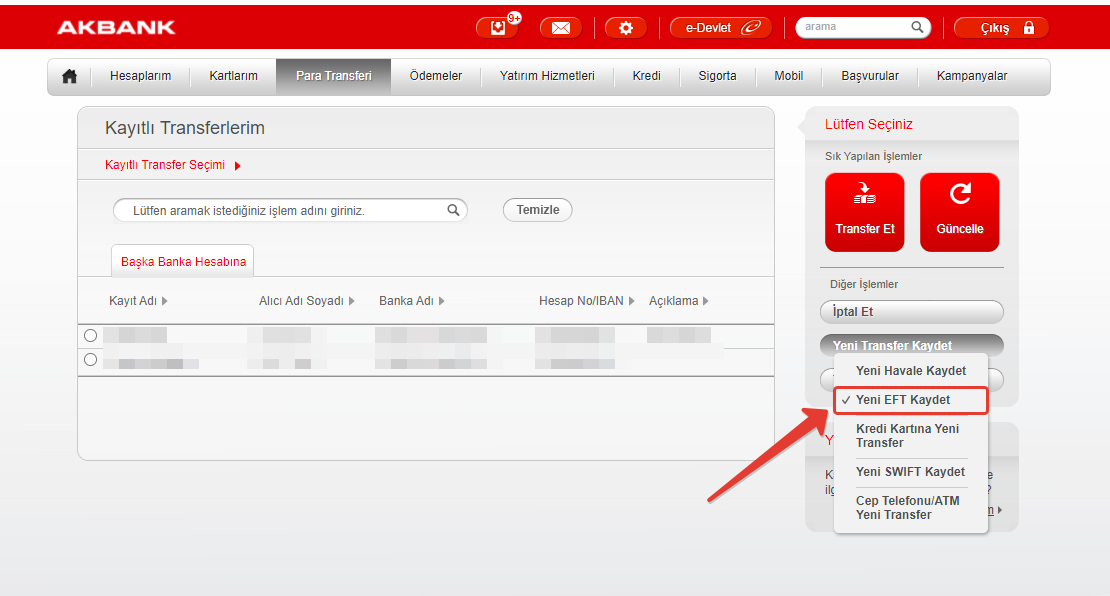Sort by Banka Adı column
Viewport: 1110px width, 596px height.
click(x=411, y=301)
